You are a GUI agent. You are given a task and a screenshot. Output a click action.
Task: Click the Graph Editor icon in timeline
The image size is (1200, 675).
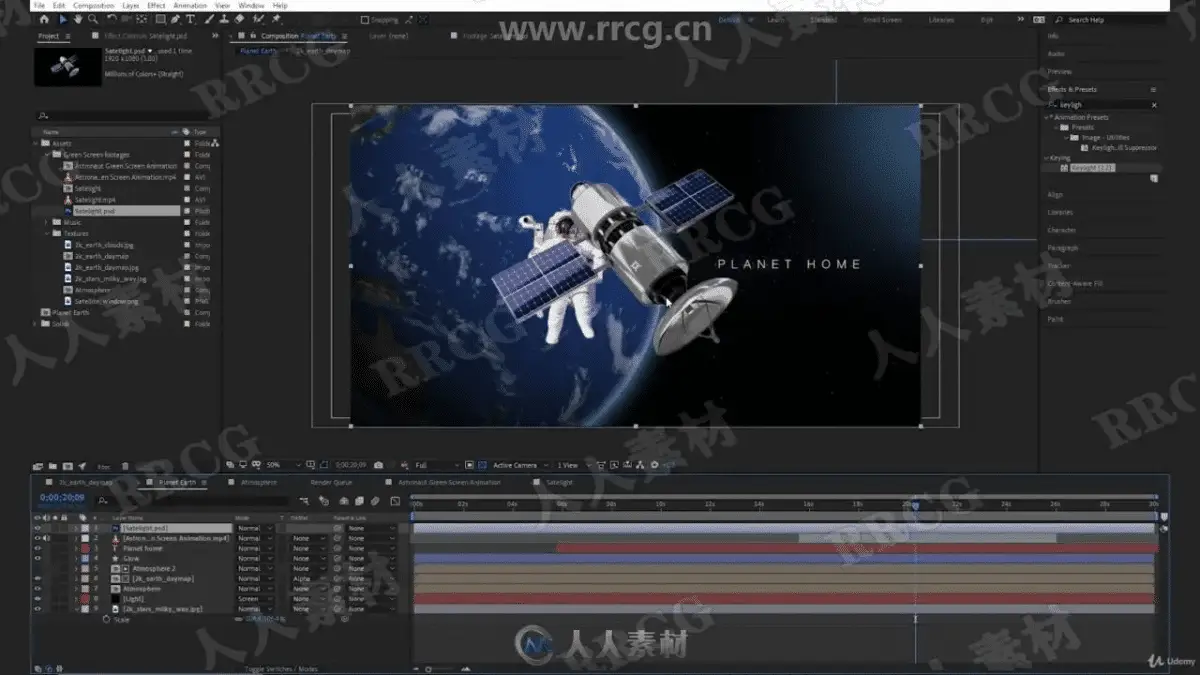coord(394,501)
